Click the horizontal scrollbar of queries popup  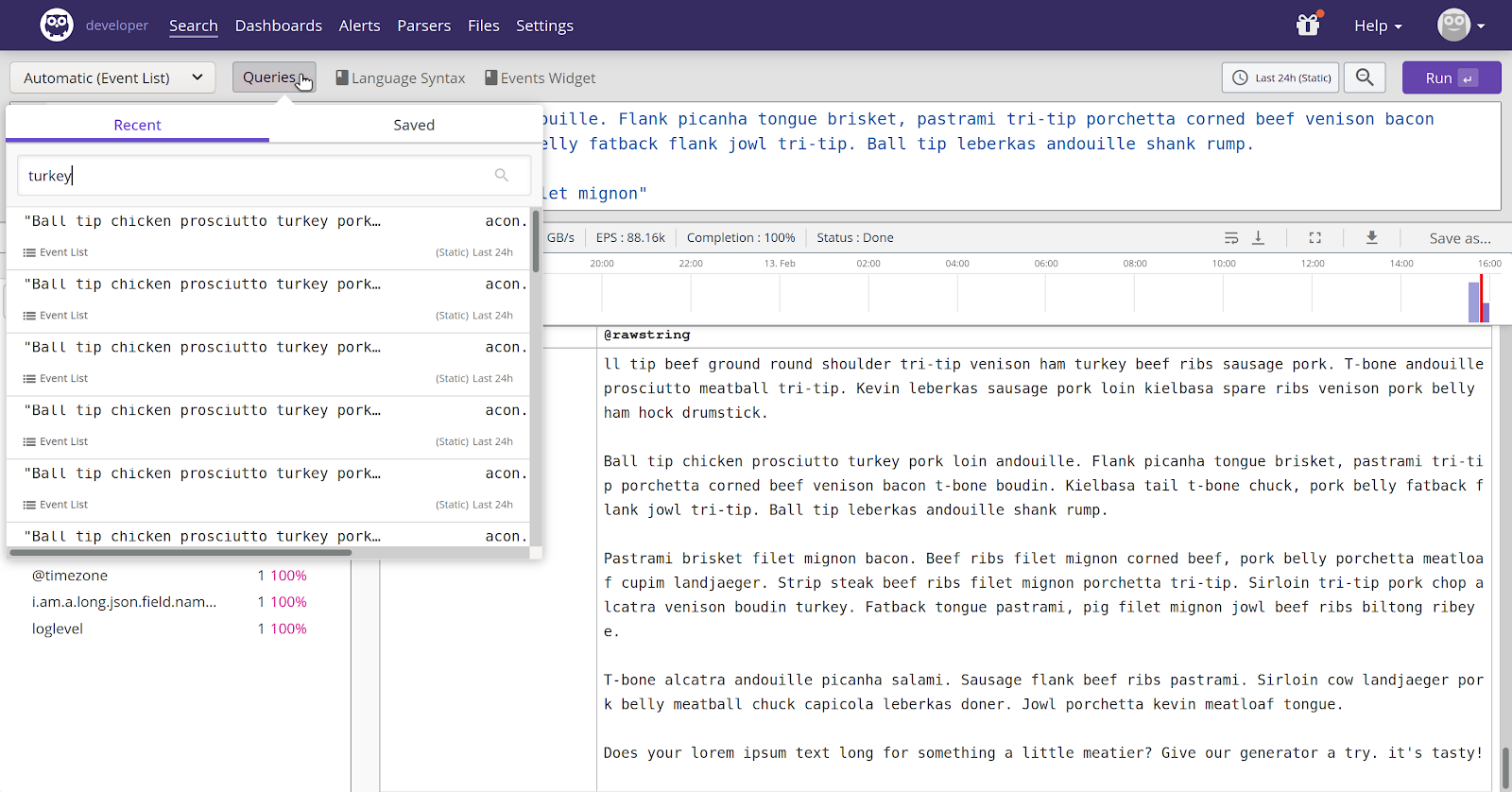click(181, 552)
